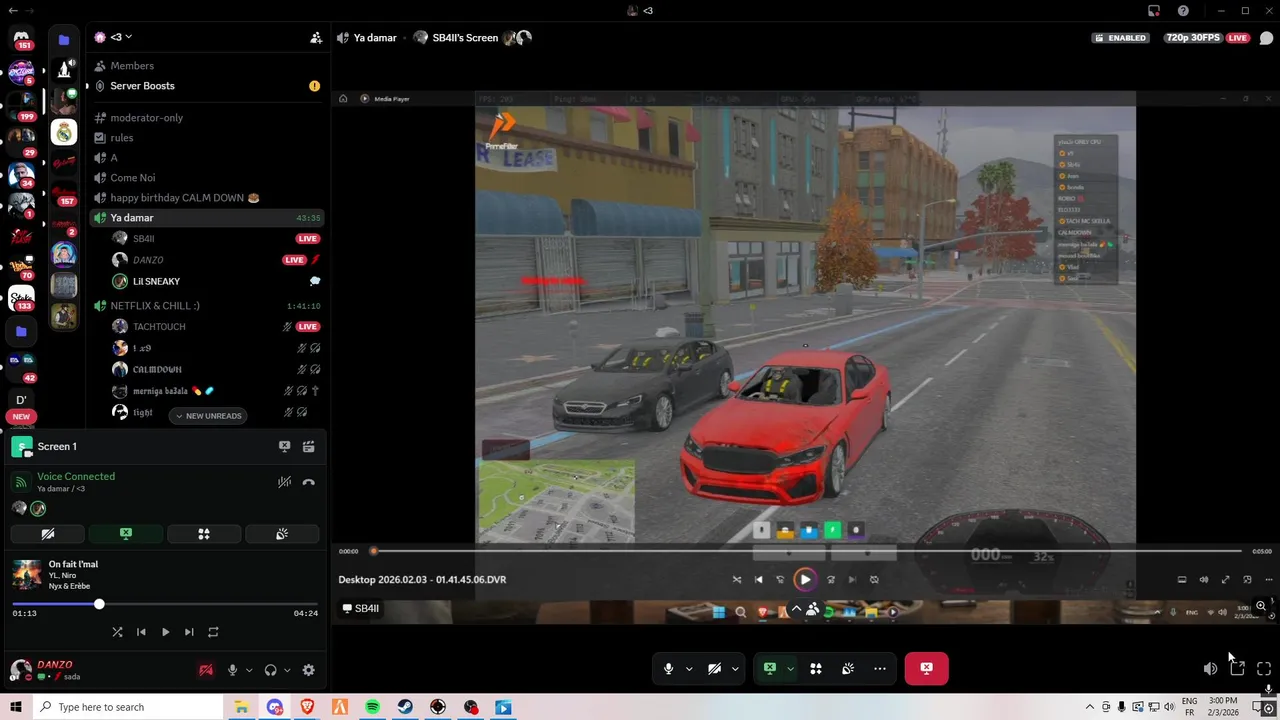Open the DANZO user profile avatar
The image size is (1280, 720).
point(20,670)
